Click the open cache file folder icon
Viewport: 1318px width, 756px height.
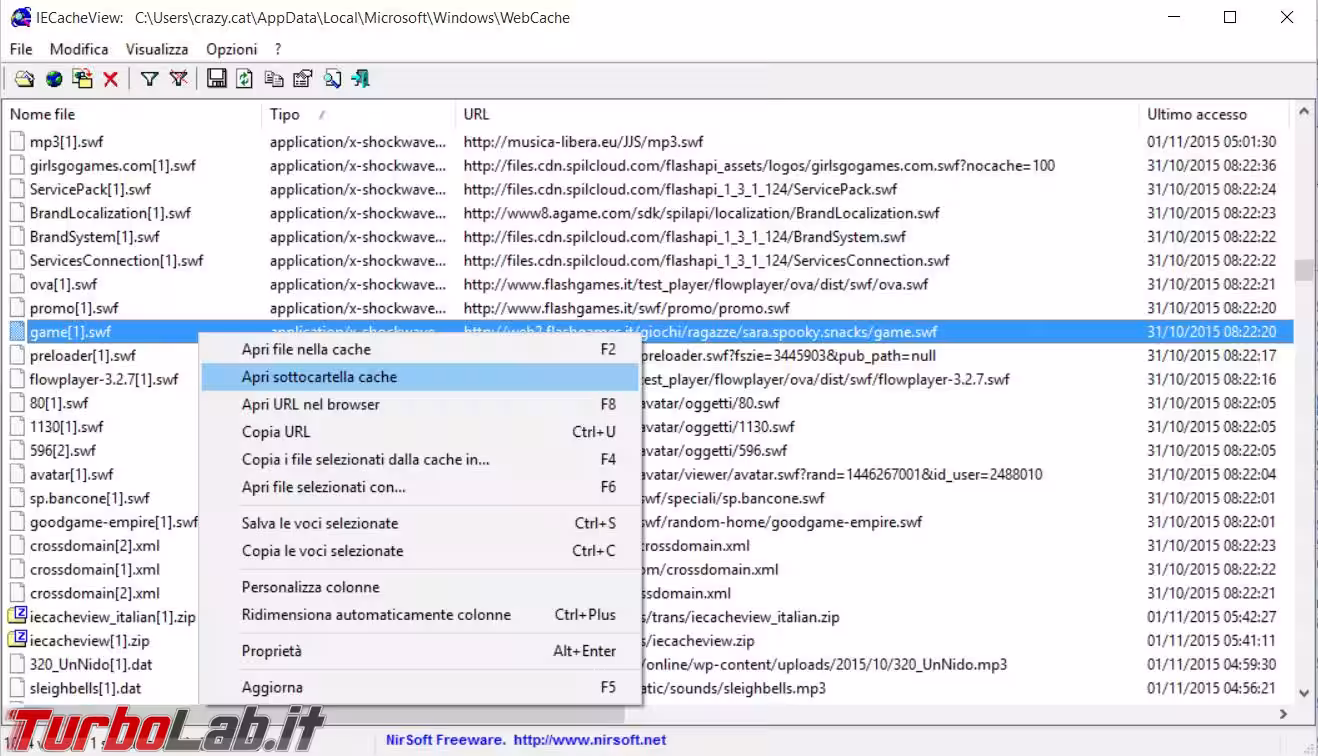click(24, 79)
